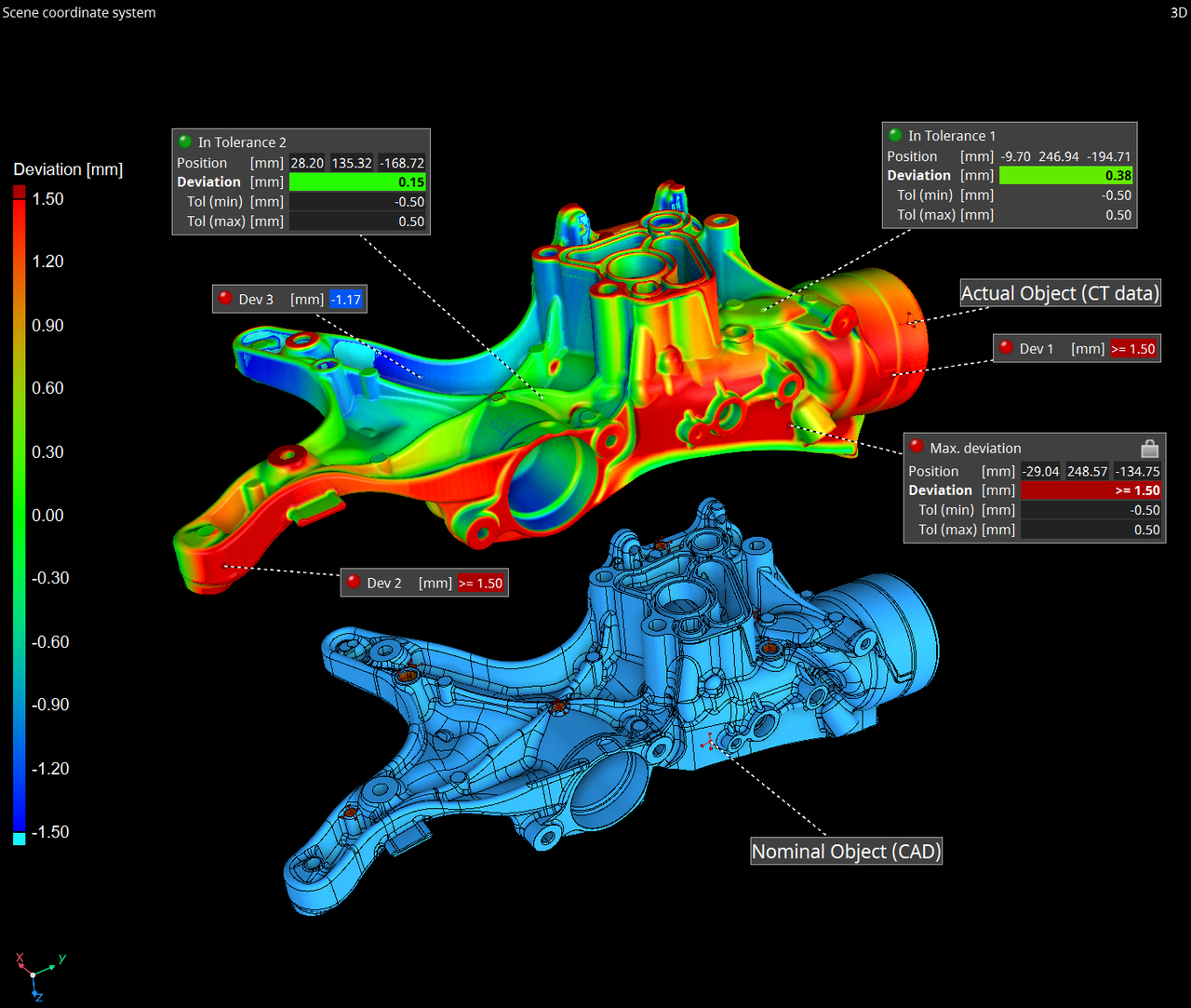Click the red indicator ball of Dev 1
Viewport: 1191px width, 1008px height.
1006,348
